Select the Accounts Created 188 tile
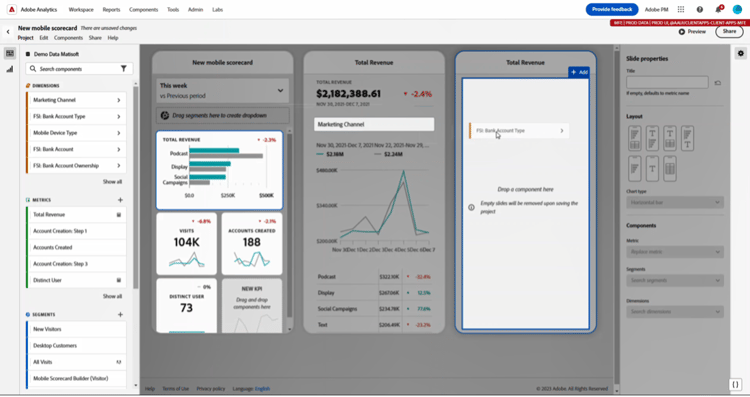Image resolution: width=750 pixels, height=397 pixels. click(252, 244)
